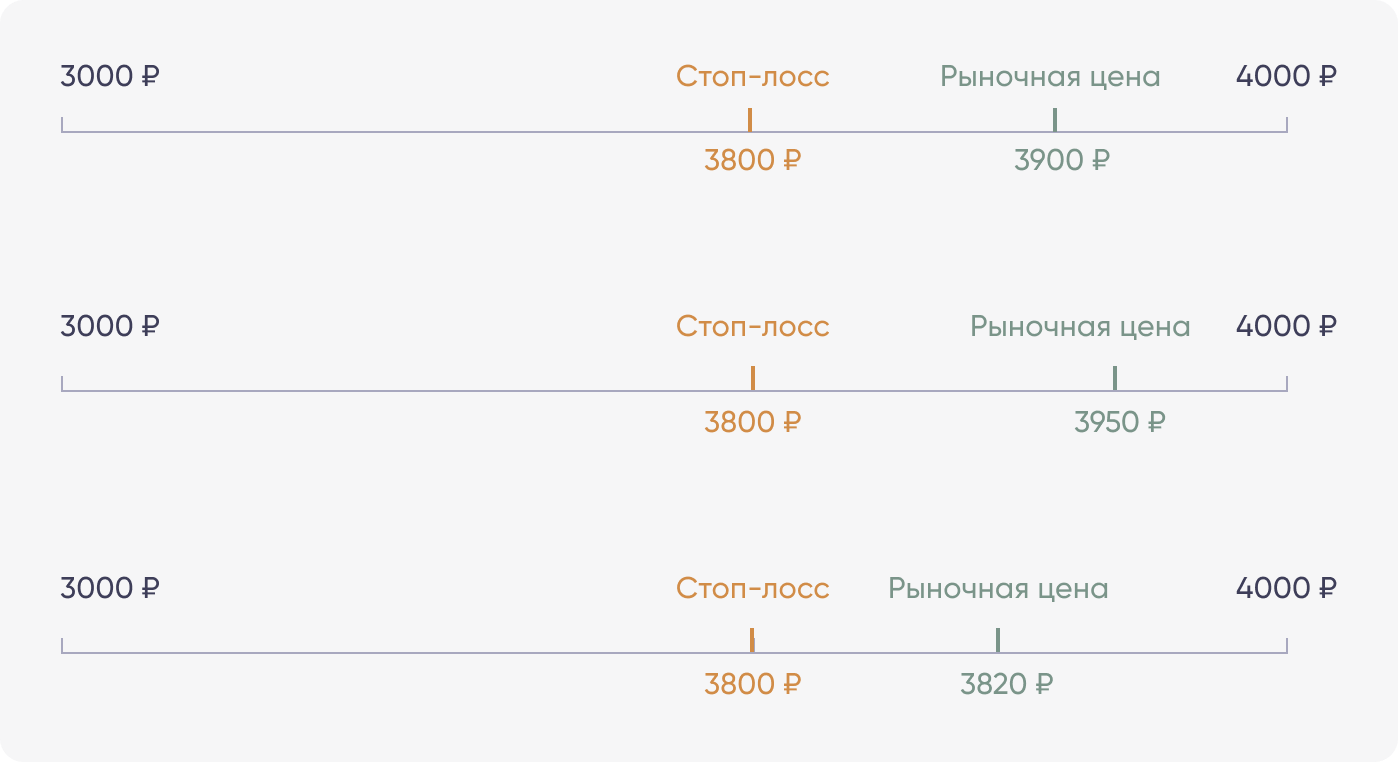Click the 'Стоп-лосс' label on the top scale
1398x762 pixels.
point(753,77)
